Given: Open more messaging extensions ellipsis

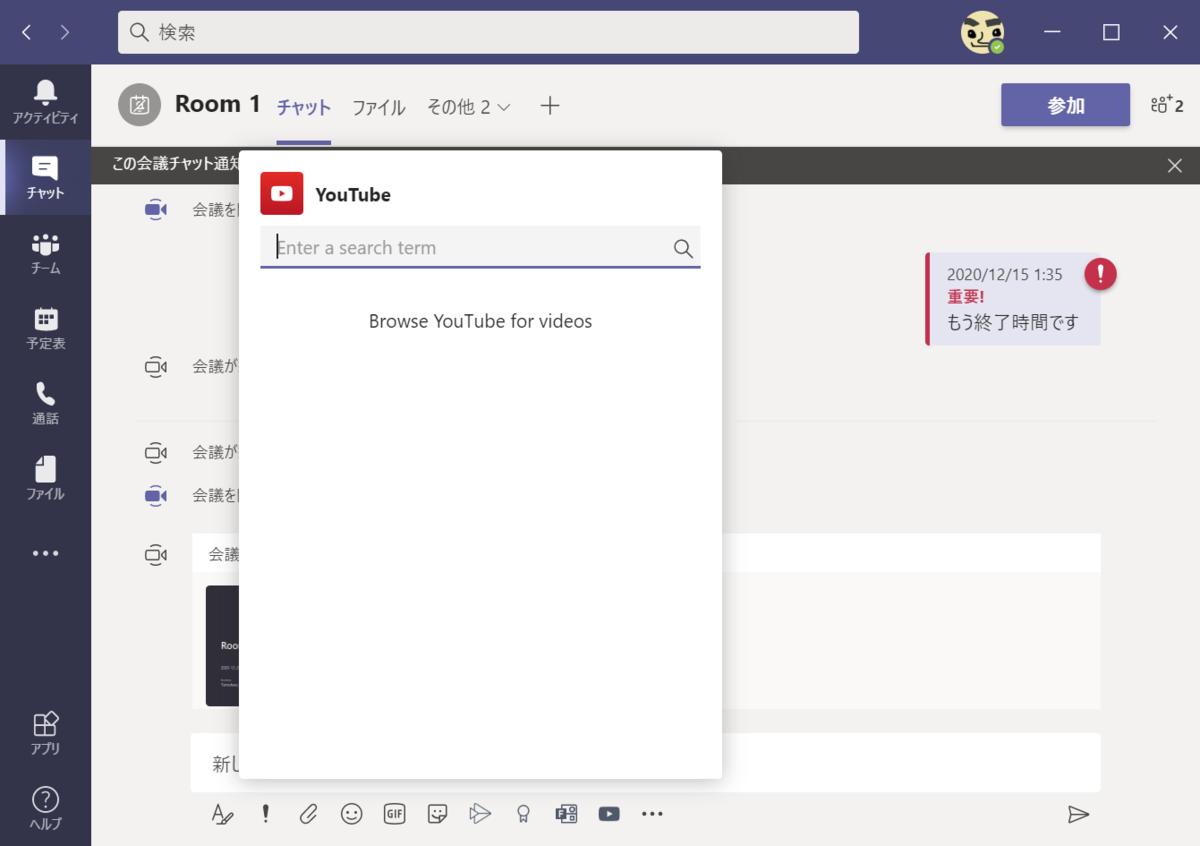Looking at the screenshot, I should pyautogui.click(x=652, y=814).
